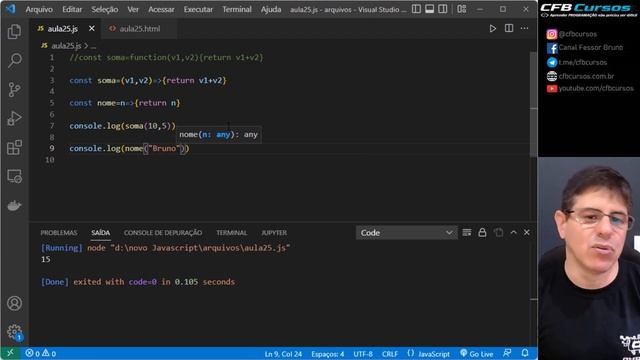Click the Espaços: 4 indentation setting
Image resolution: width=640 pixels, height=360 pixels.
coord(328,354)
